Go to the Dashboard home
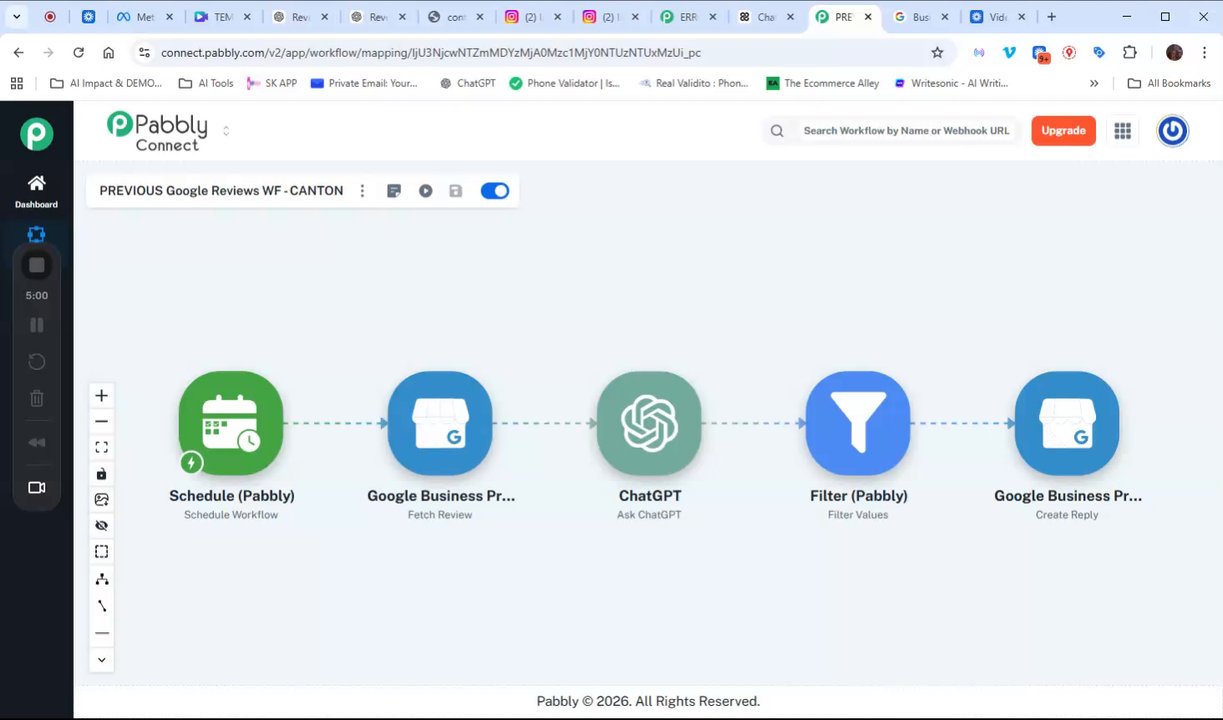1223x720 pixels. pyautogui.click(x=36, y=191)
